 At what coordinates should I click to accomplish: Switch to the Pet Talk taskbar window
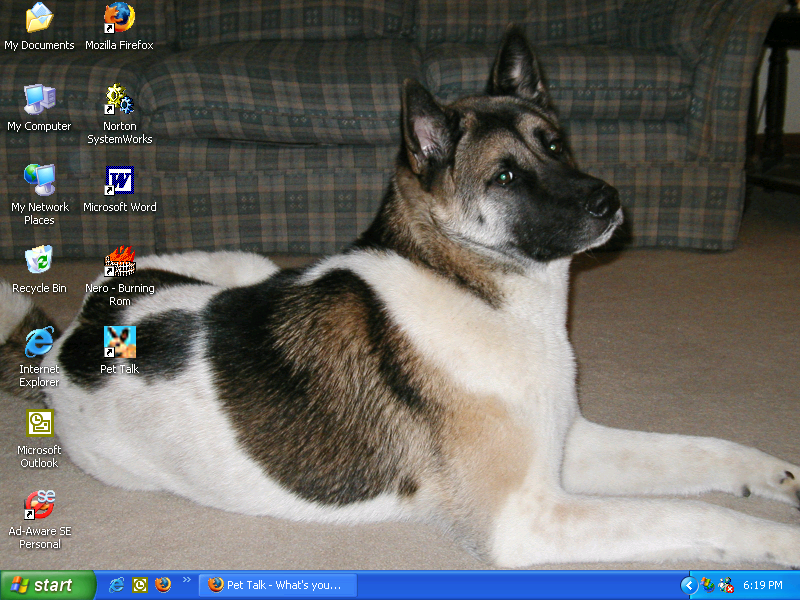pyautogui.click(x=277, y=585)
